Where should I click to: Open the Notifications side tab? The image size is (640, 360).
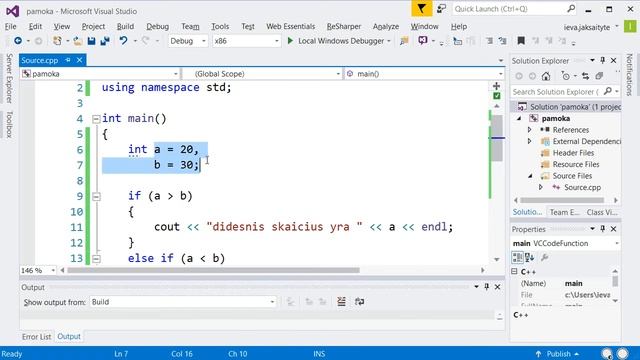tap(629, 75)
